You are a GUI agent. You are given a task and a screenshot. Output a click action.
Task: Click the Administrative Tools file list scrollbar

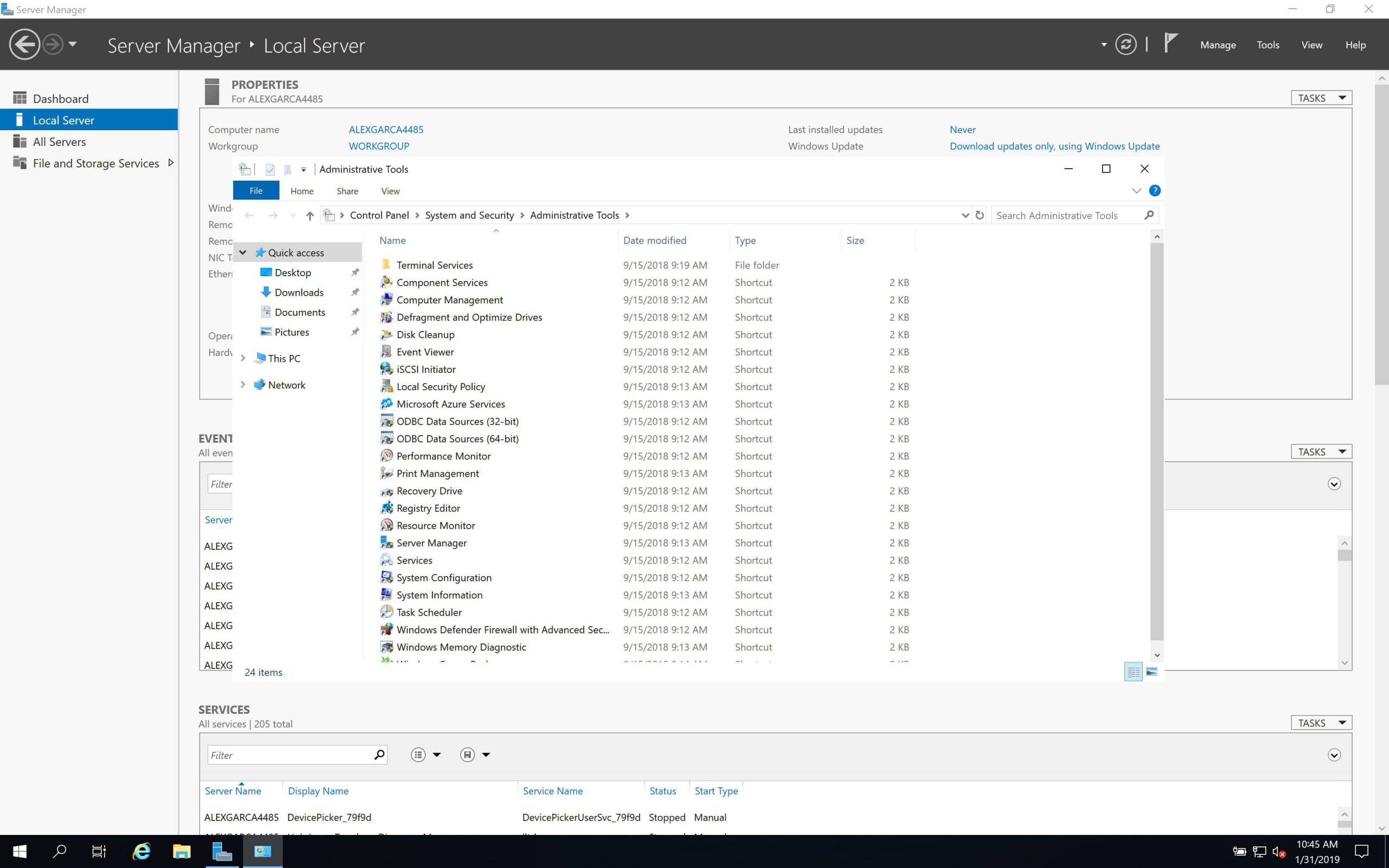(1157, 442)
